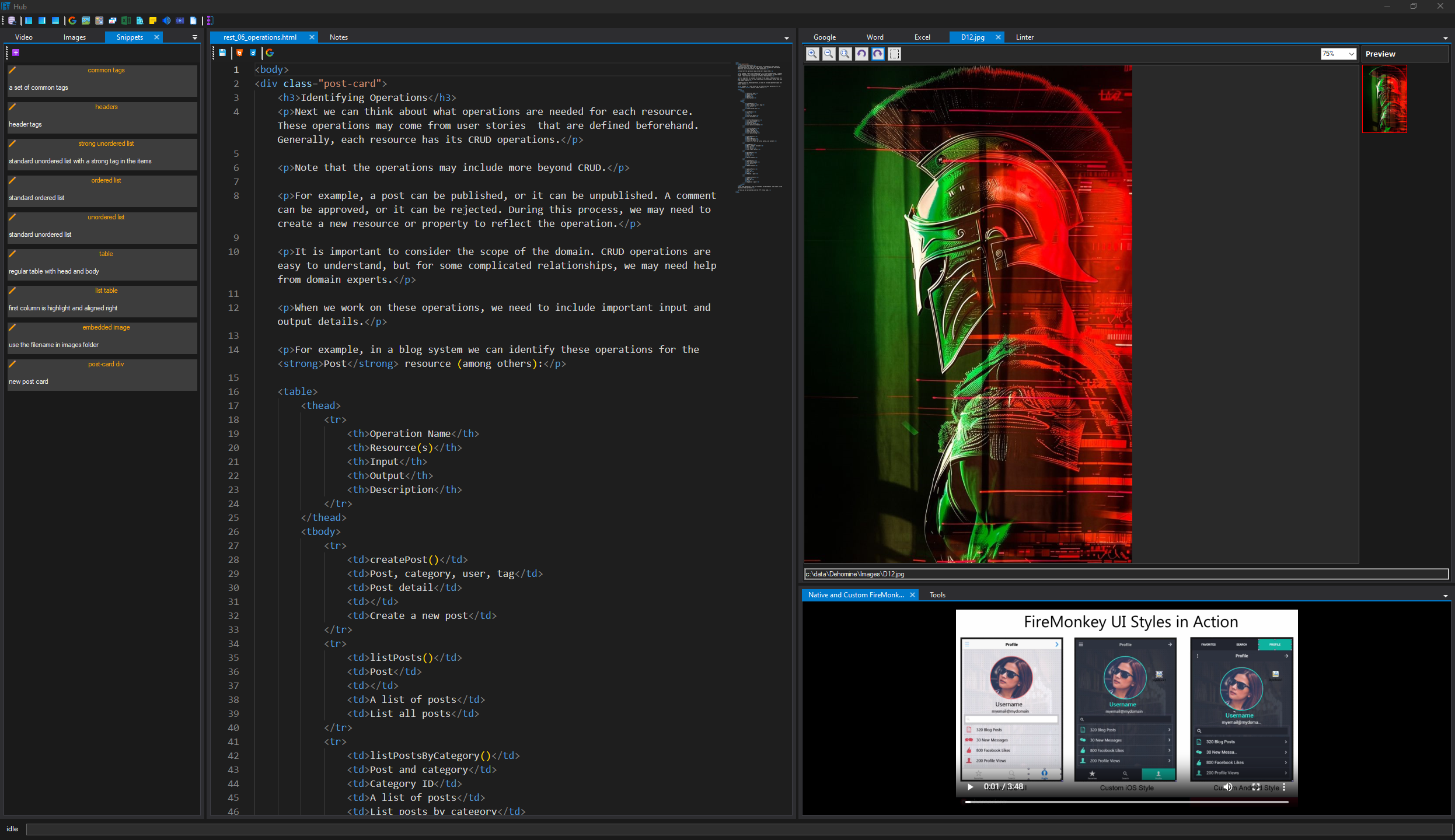1455x840 pixels.
Task: Switch to the Linter tab
Action: point(1024,37)
